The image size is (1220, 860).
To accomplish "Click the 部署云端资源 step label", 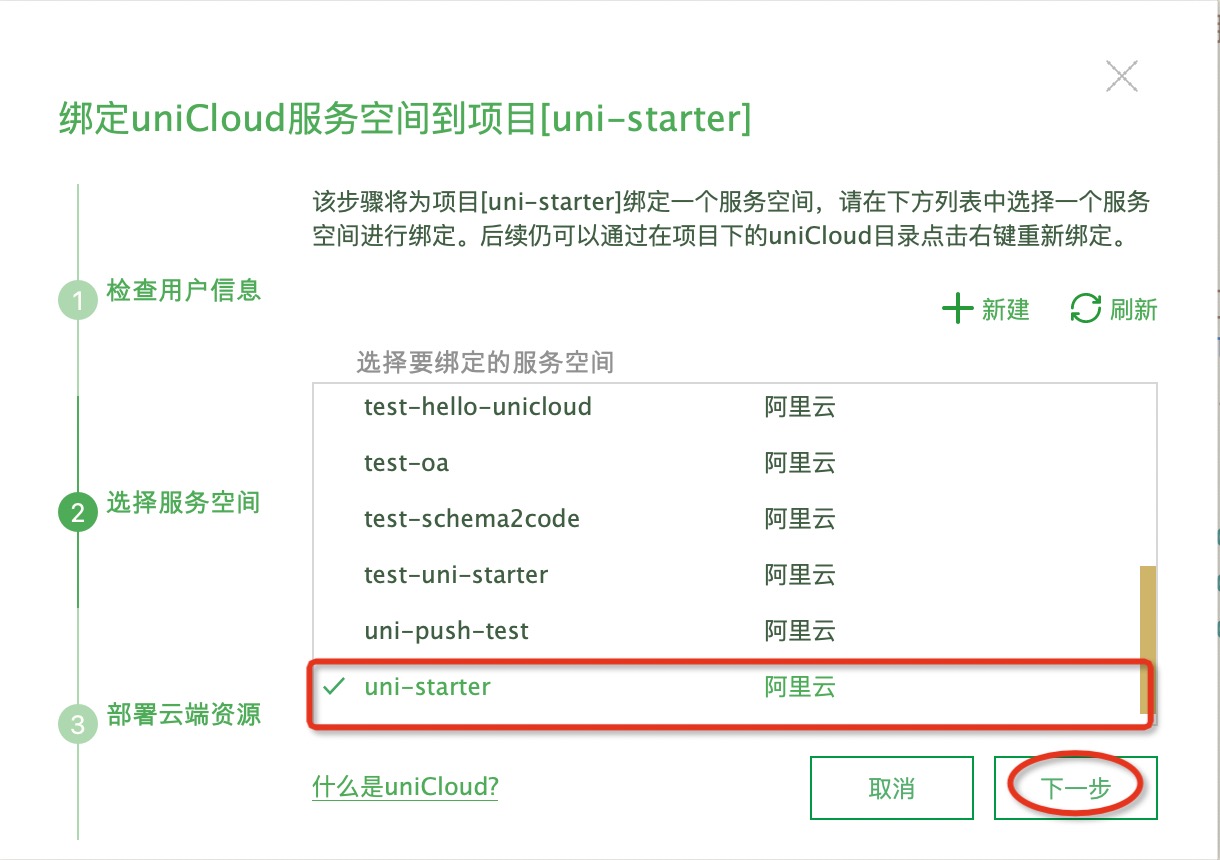I will pos(184,714).
